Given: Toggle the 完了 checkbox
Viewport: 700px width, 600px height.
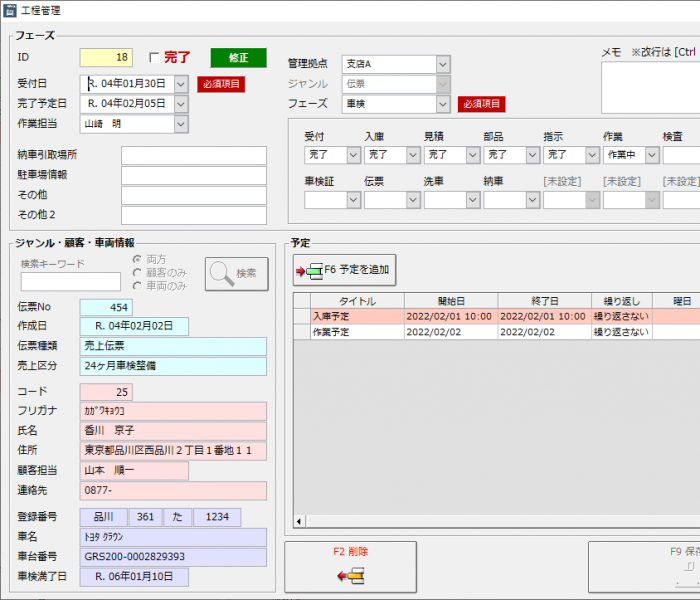Looking at the screenshot, I should [154, 58].
